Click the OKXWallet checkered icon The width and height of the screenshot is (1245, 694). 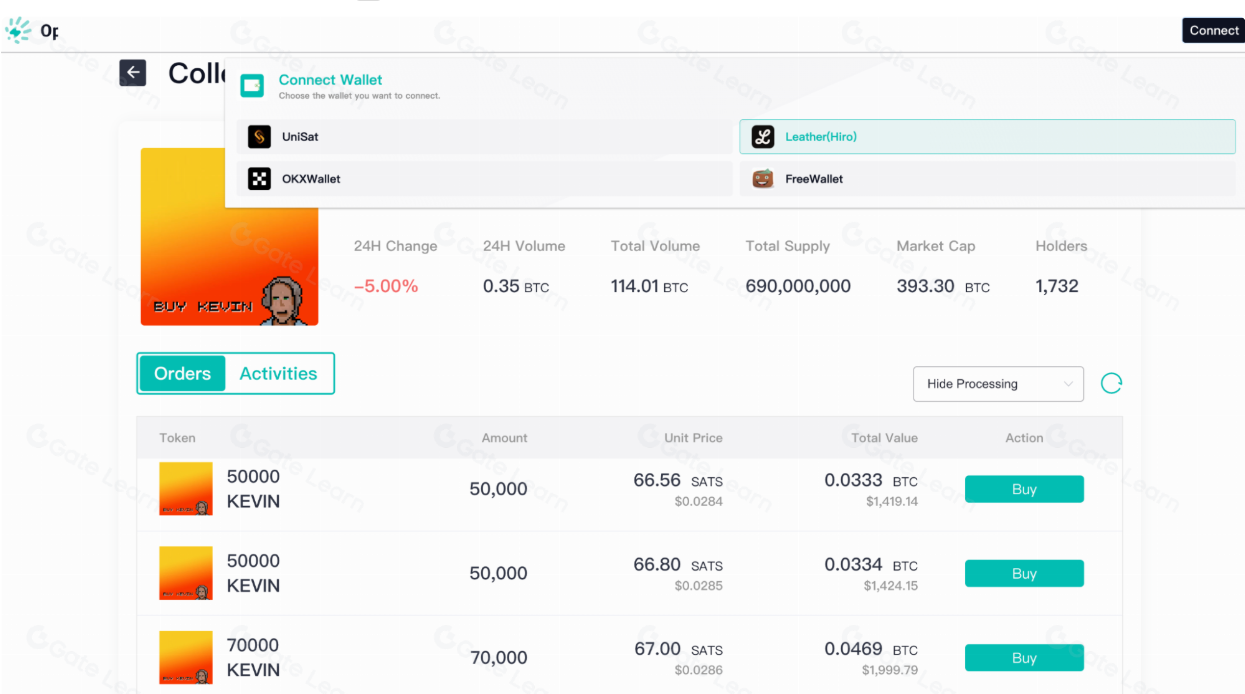click(260, 179)
